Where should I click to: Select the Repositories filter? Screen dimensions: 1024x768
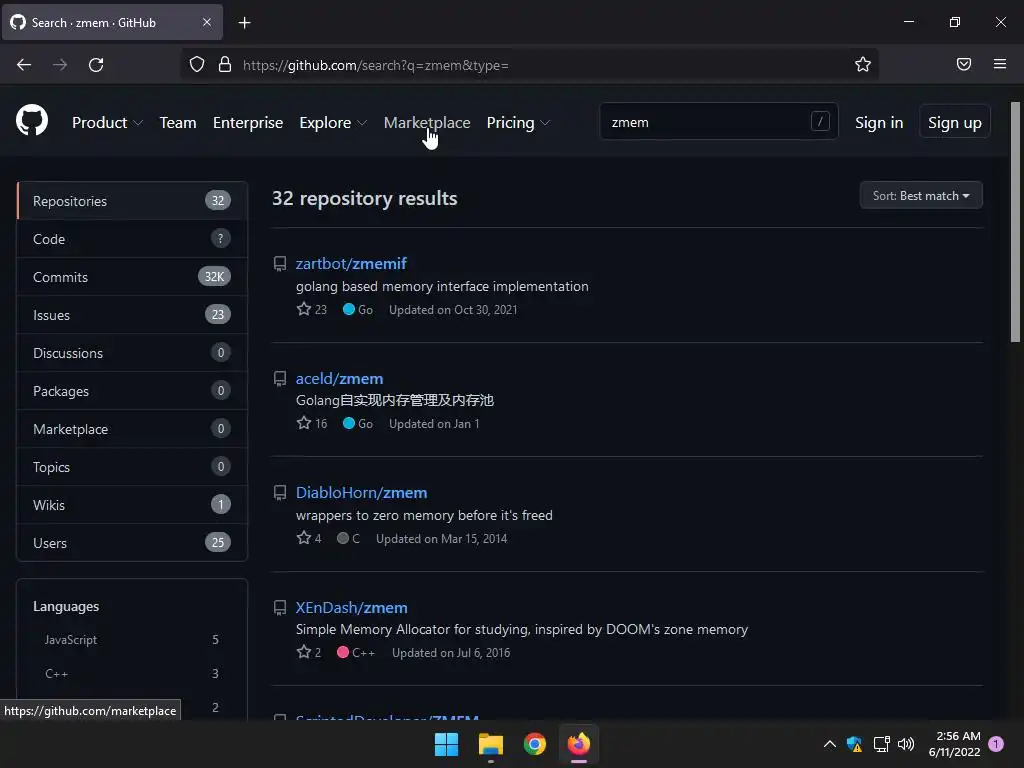132,201
